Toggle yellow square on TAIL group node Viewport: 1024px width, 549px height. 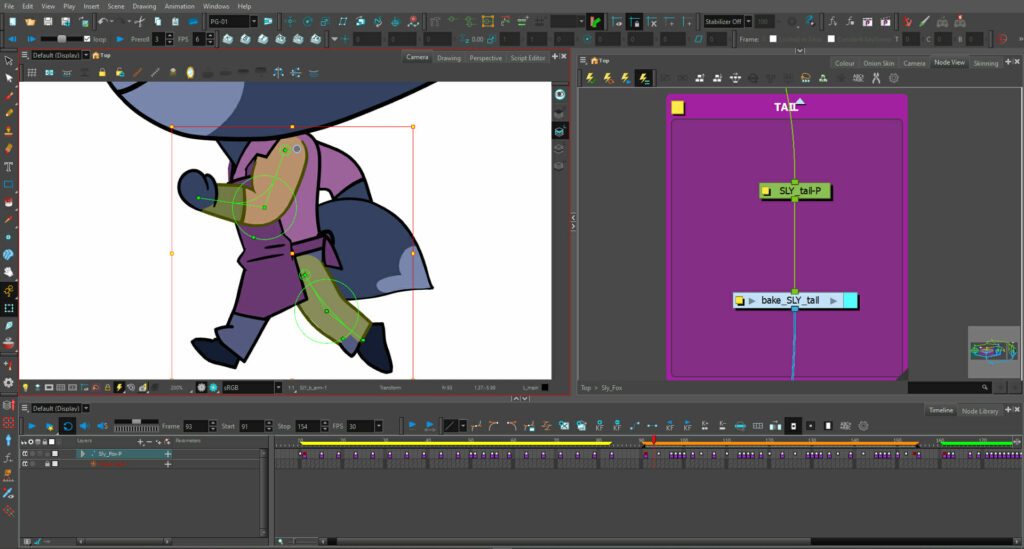click(x=678, y=108)
